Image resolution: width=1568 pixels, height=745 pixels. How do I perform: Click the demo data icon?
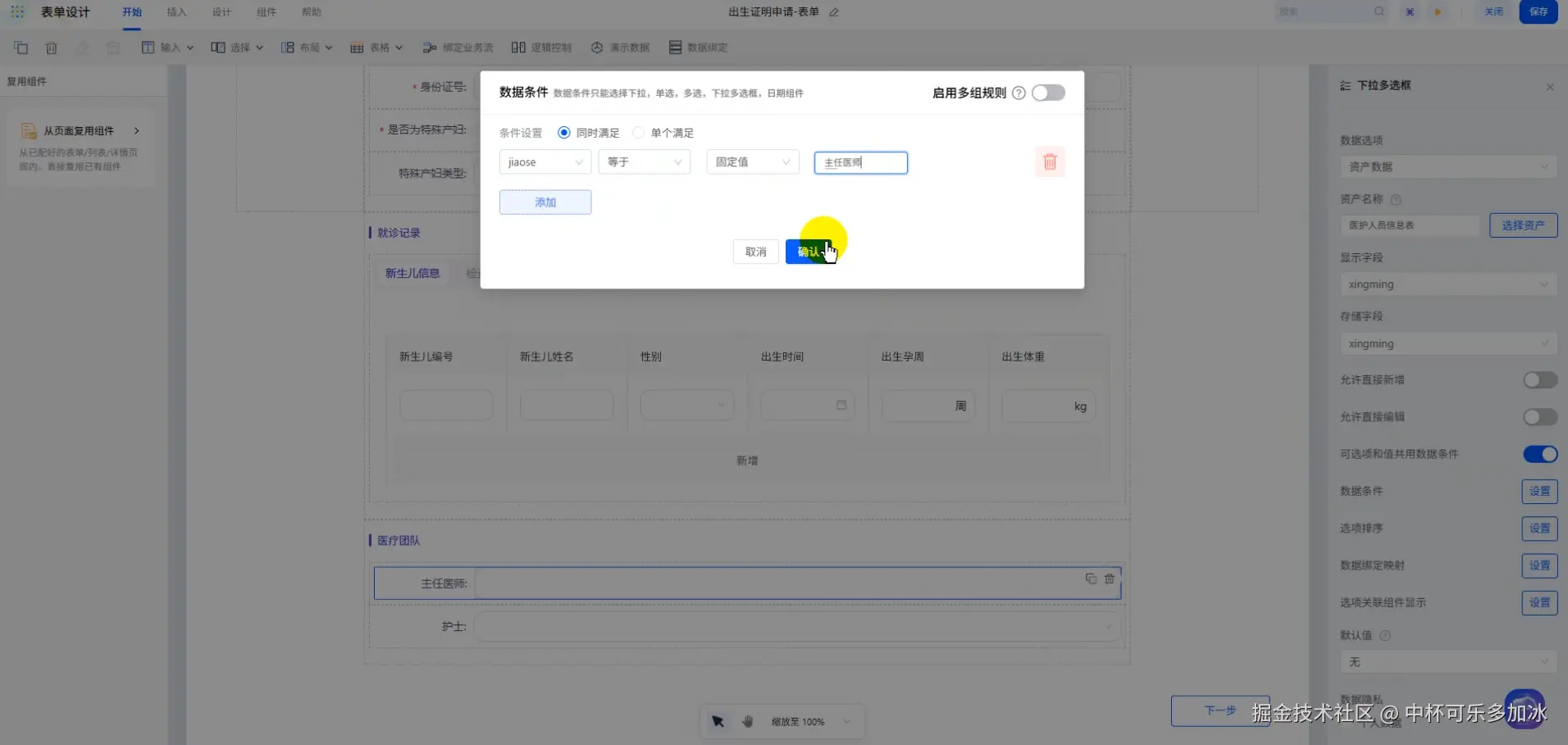click(597, 48)
